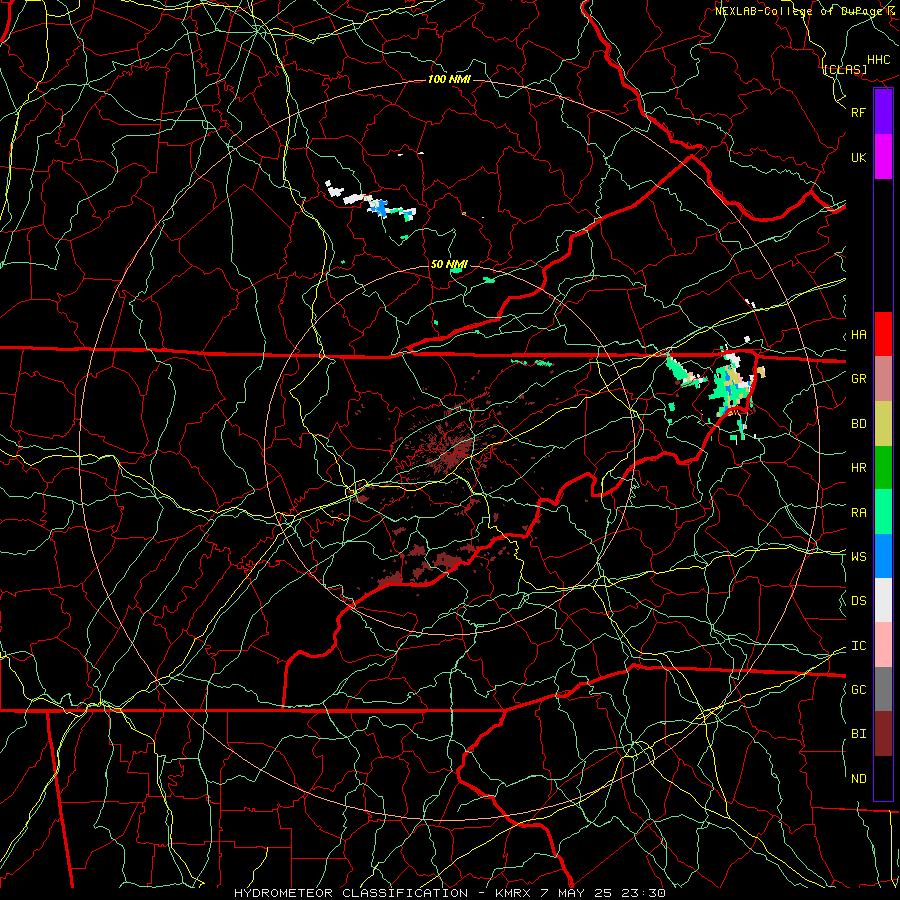Viewport: 900px width, 900px height.
Task: Click the IC legend label
Action: point(859,646)
